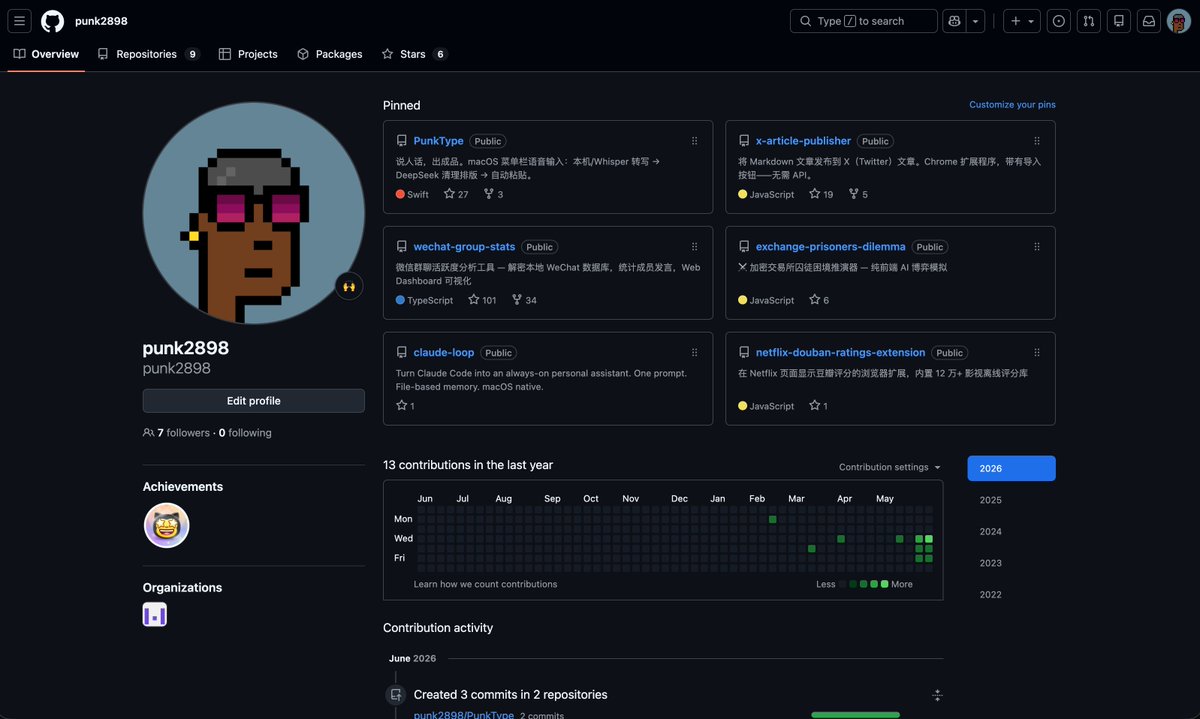Viewport: 1200px width, 719px height.
Task: Open wechat-group-stats' 101 stargazers
Action: point(482,300)
